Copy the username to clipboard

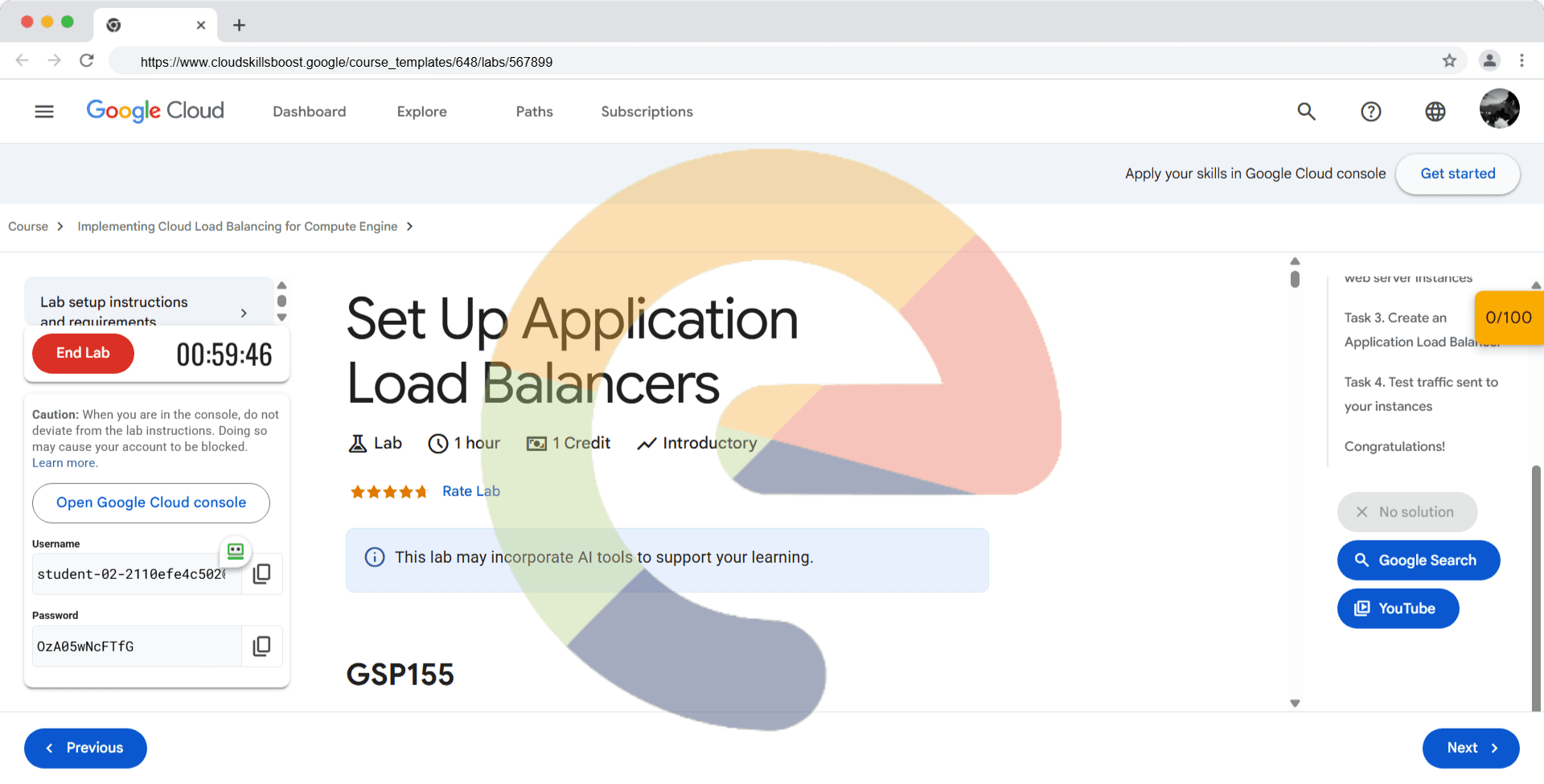262,574
